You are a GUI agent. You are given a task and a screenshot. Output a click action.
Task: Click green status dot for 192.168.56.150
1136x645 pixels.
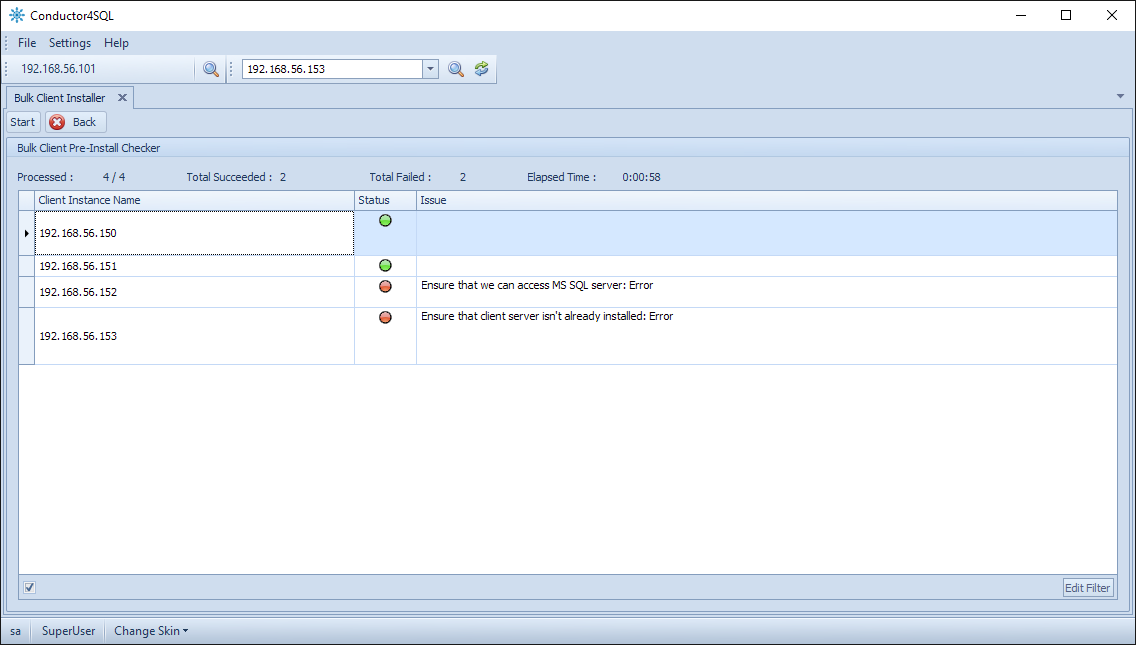pos(385,220)
